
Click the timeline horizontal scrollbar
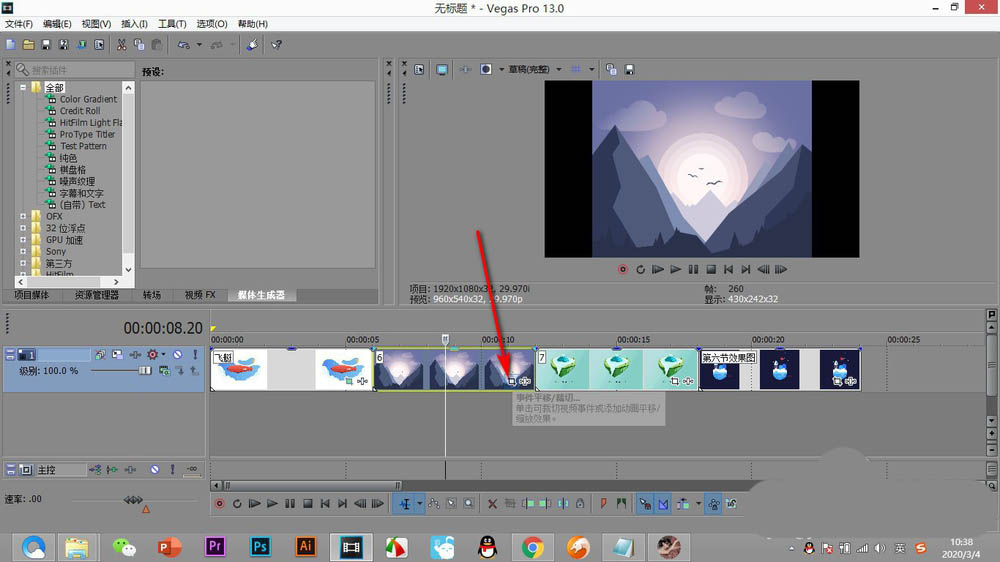click(x=312, y=485)
